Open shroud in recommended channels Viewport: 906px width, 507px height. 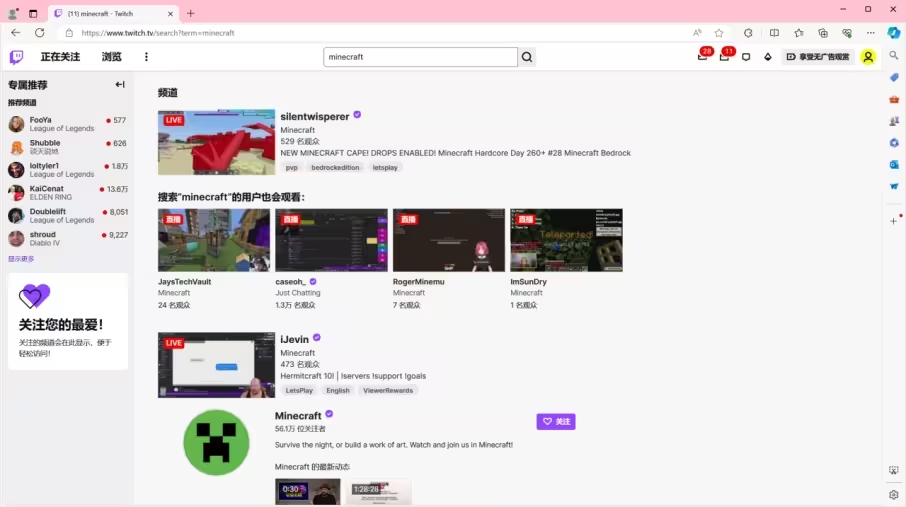click(x=68, y=238)
